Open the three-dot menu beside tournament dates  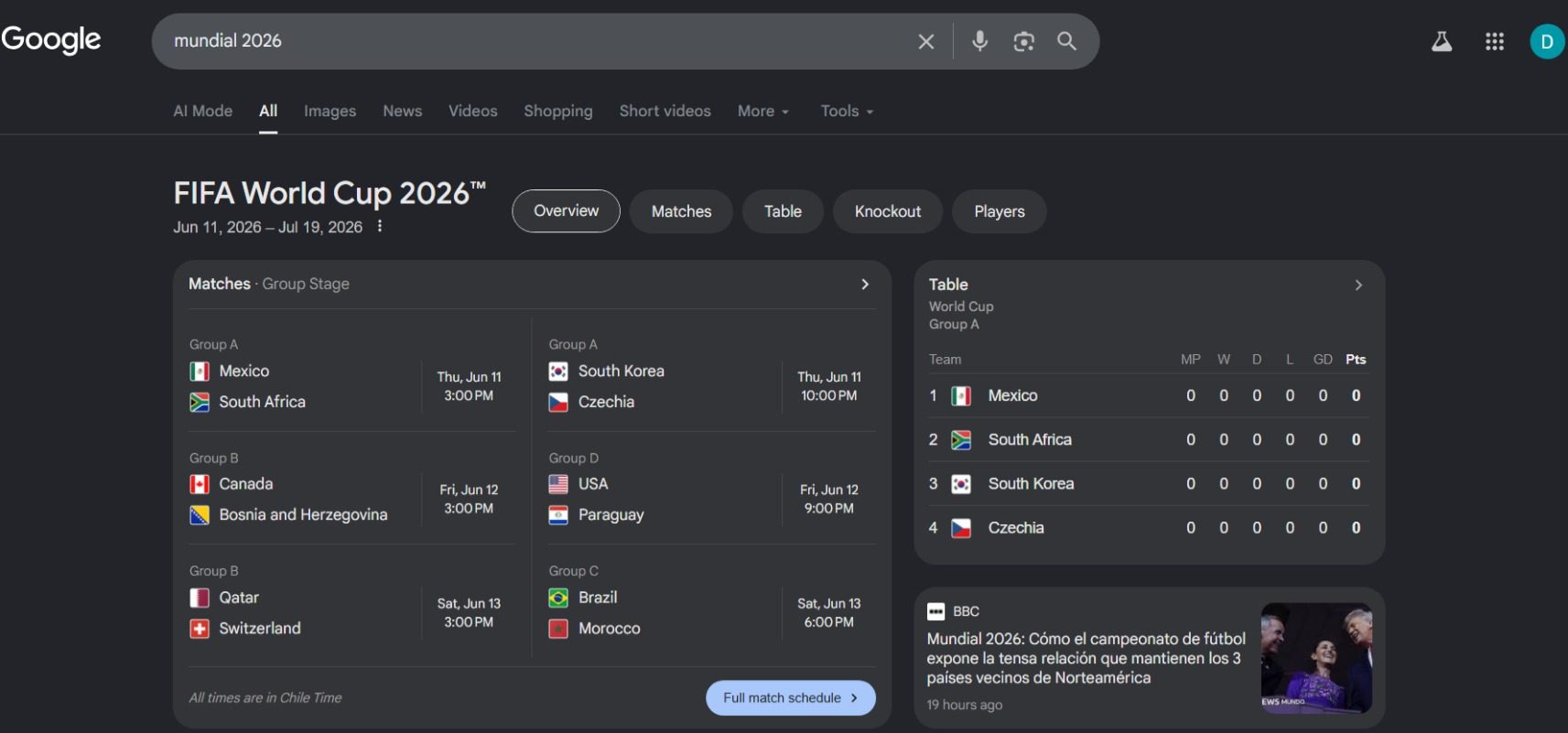pos(379,226)
